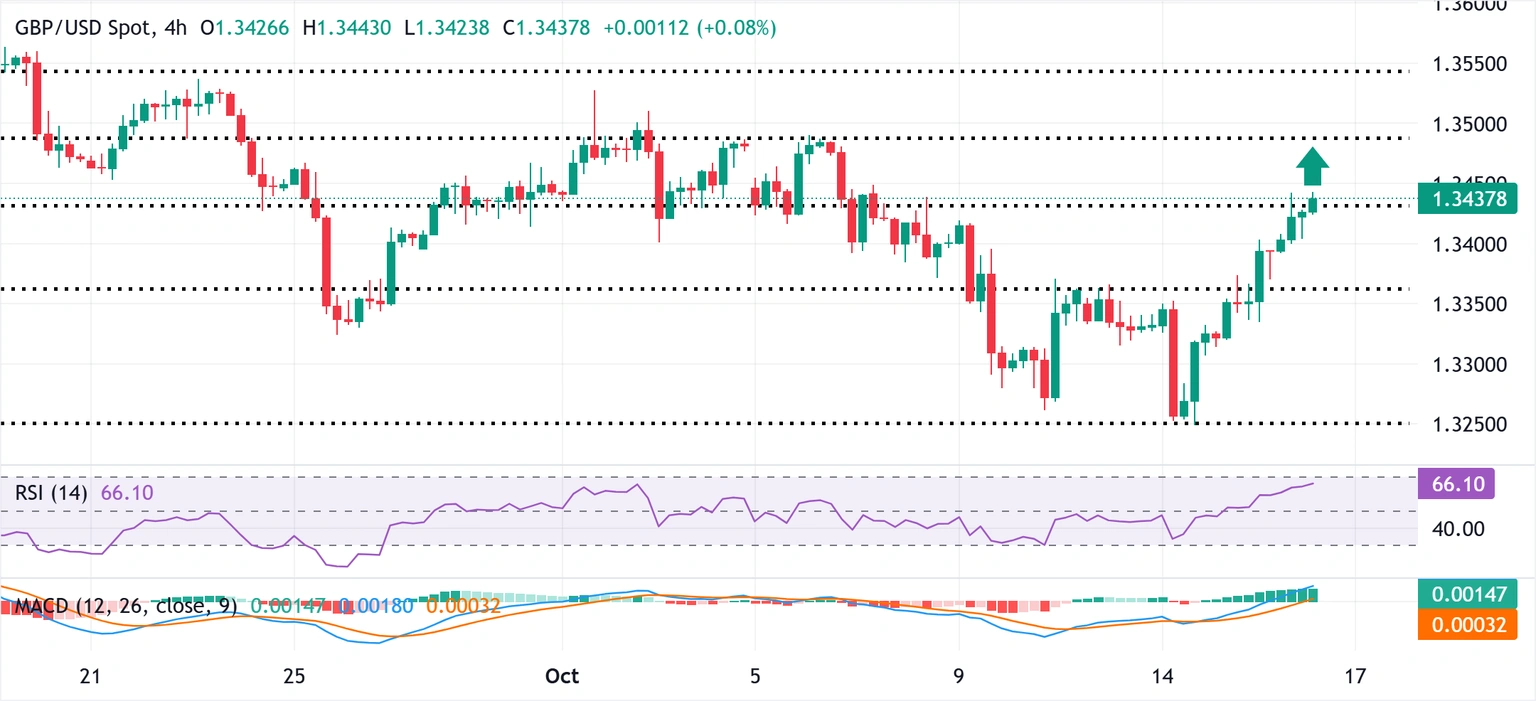
Task: Click date 14 on the time axis
Action: tap(1164, 675)
